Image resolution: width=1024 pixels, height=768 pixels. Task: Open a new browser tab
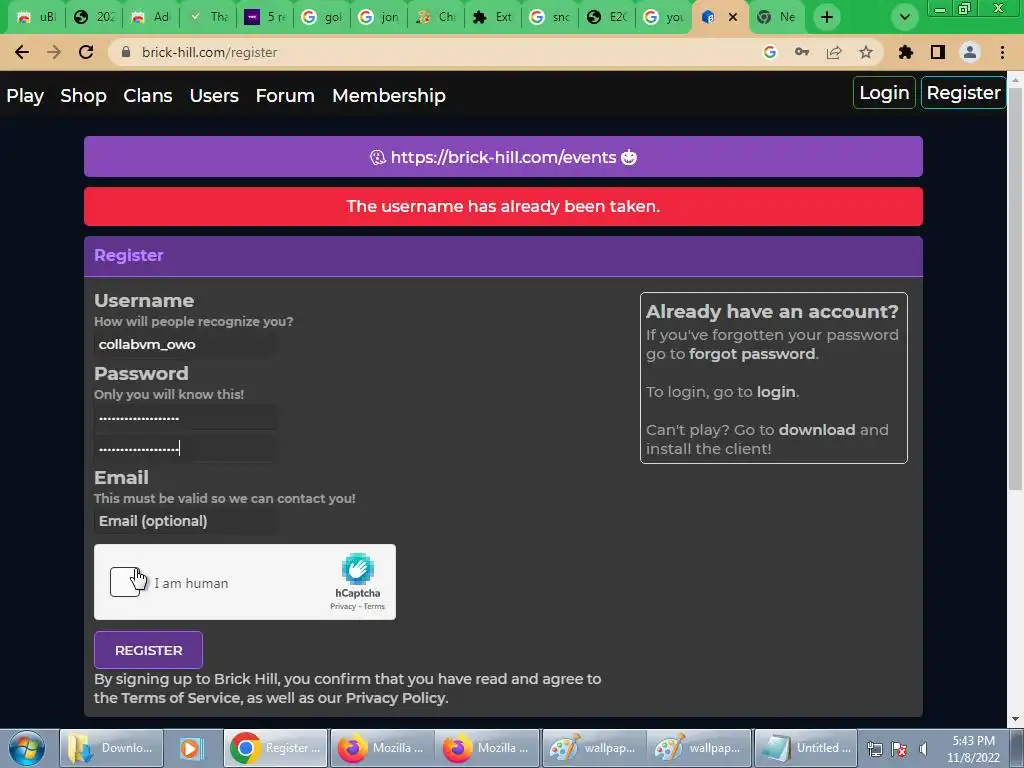pyautogui.click(x=827, y=17)
